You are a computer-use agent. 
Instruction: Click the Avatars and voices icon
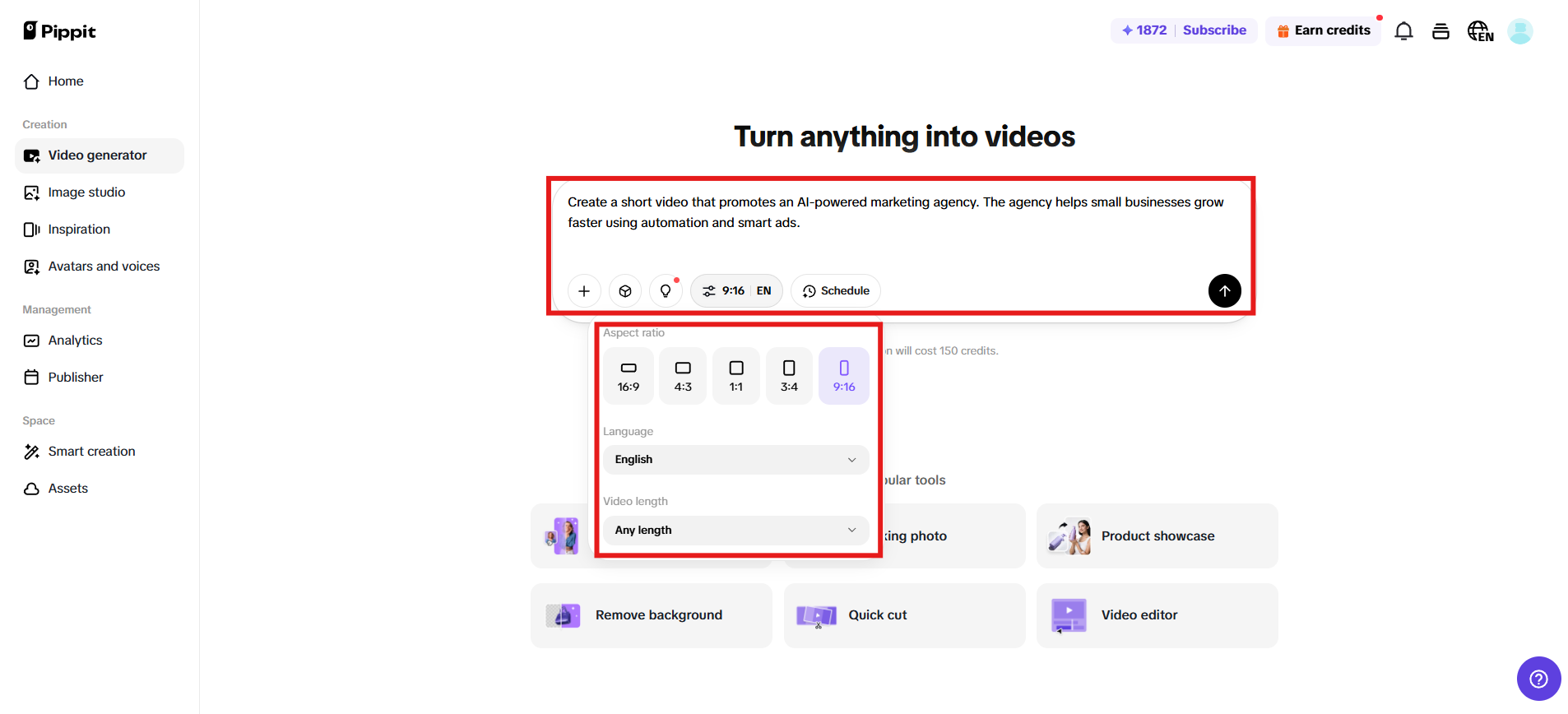click(31, 267)
